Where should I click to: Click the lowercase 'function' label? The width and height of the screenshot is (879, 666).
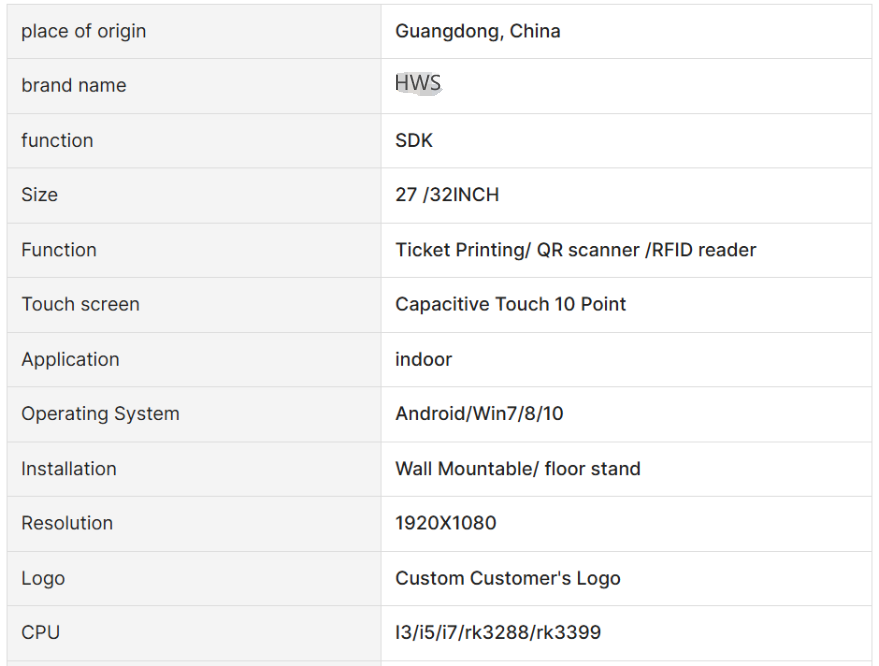click(x=57, y=140)
